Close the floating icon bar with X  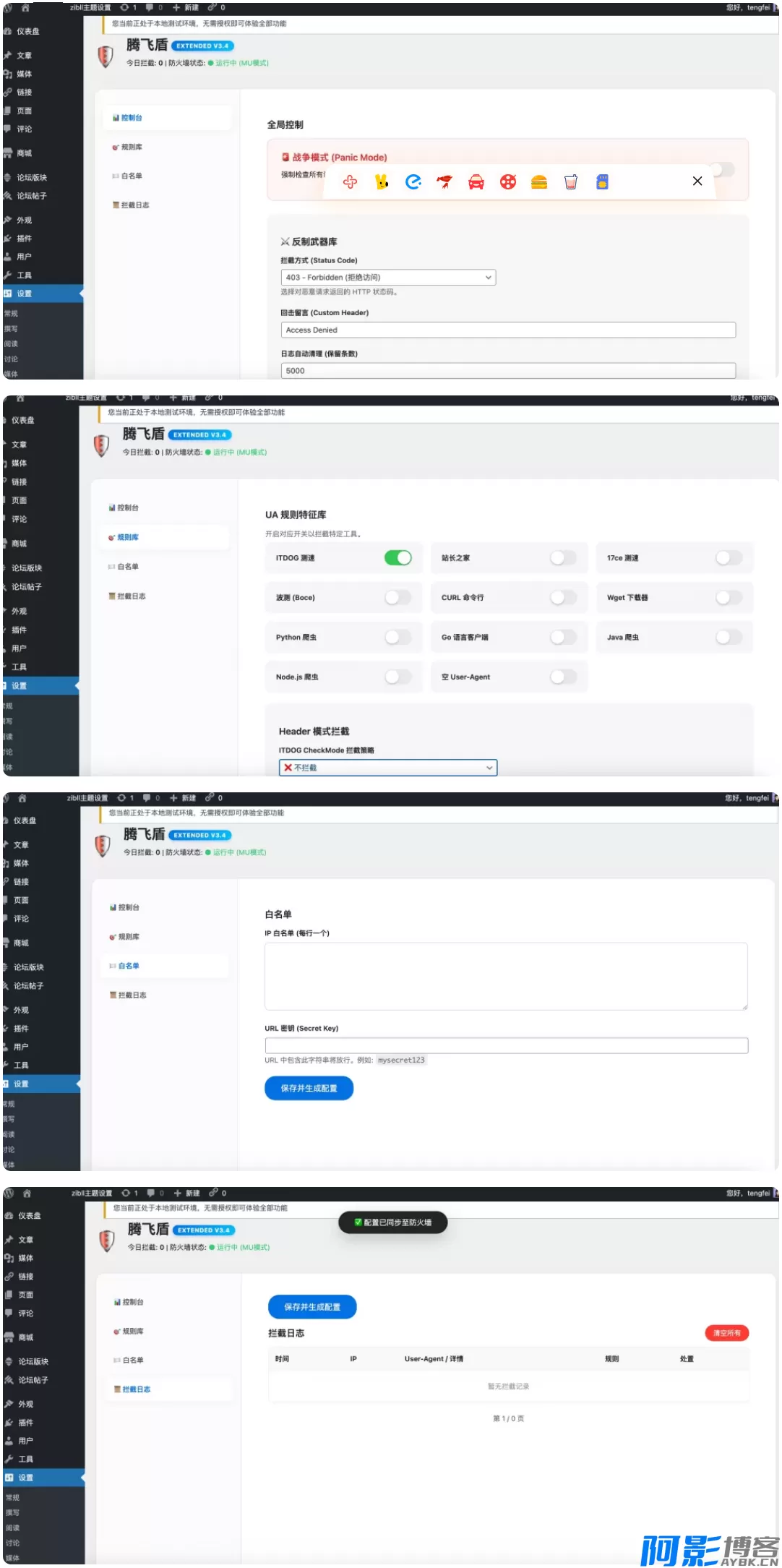(697, 181)
